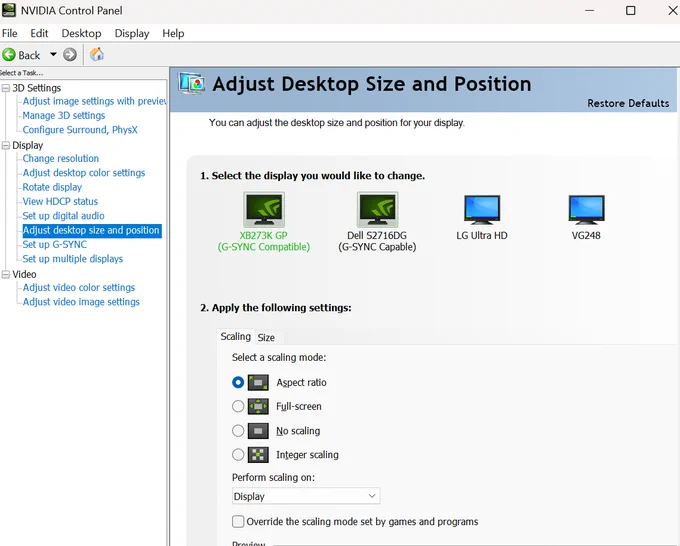This screenshot has width=680, height=546.
Task: Open Set up multiple displays
Action: coord(73,258)
